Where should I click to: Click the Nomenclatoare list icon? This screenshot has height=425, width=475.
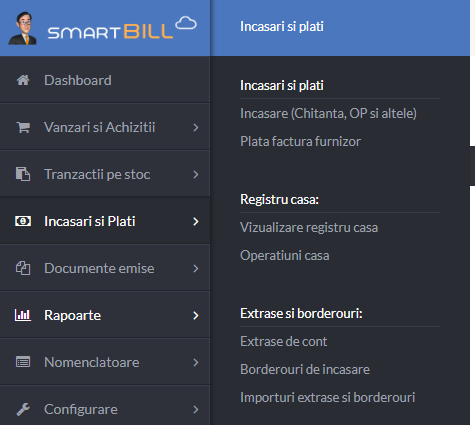tap(23, 362)
